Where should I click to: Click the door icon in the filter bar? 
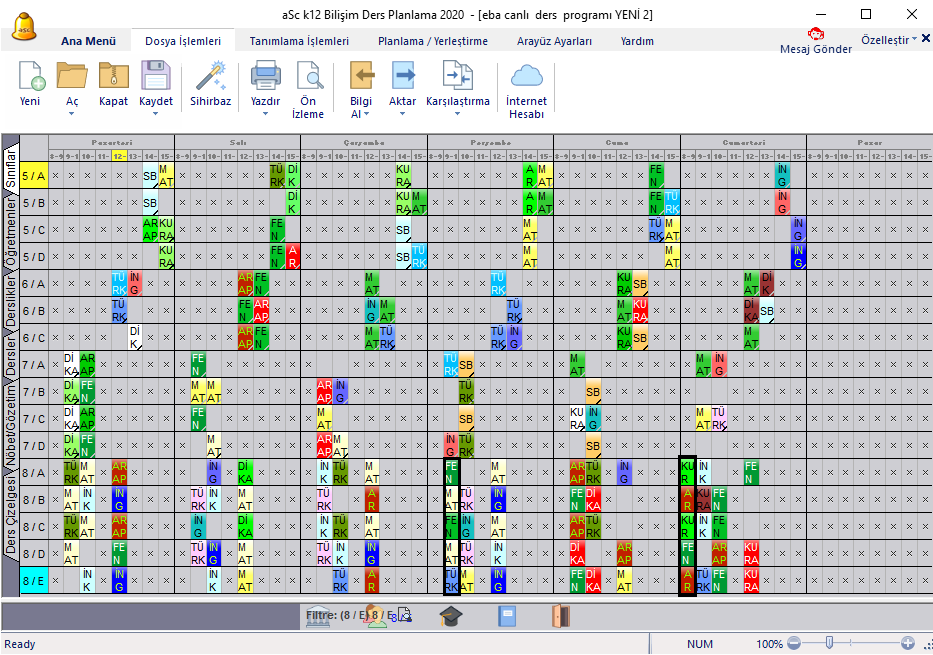pos(561,616)
